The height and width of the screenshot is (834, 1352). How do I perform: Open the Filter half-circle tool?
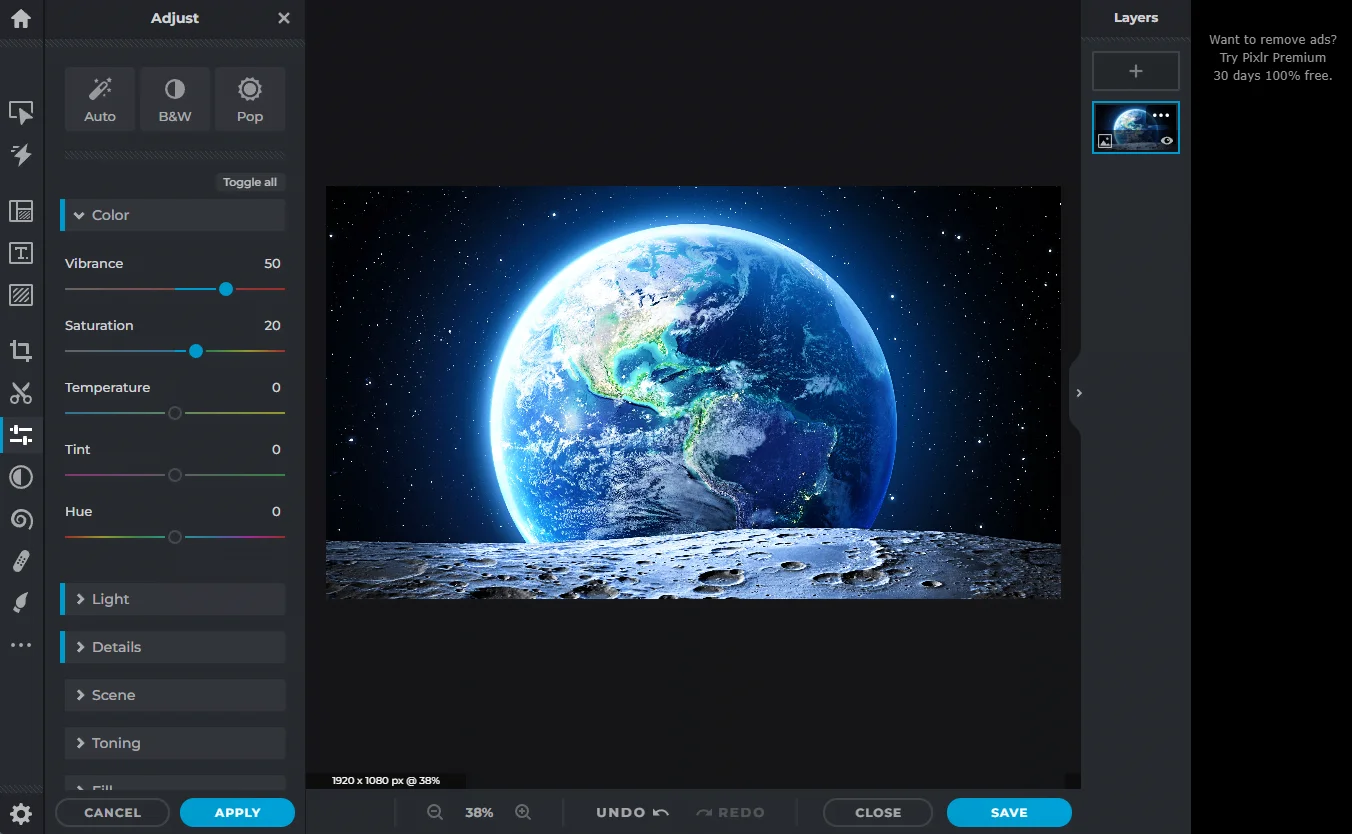[x=21, y=477]
